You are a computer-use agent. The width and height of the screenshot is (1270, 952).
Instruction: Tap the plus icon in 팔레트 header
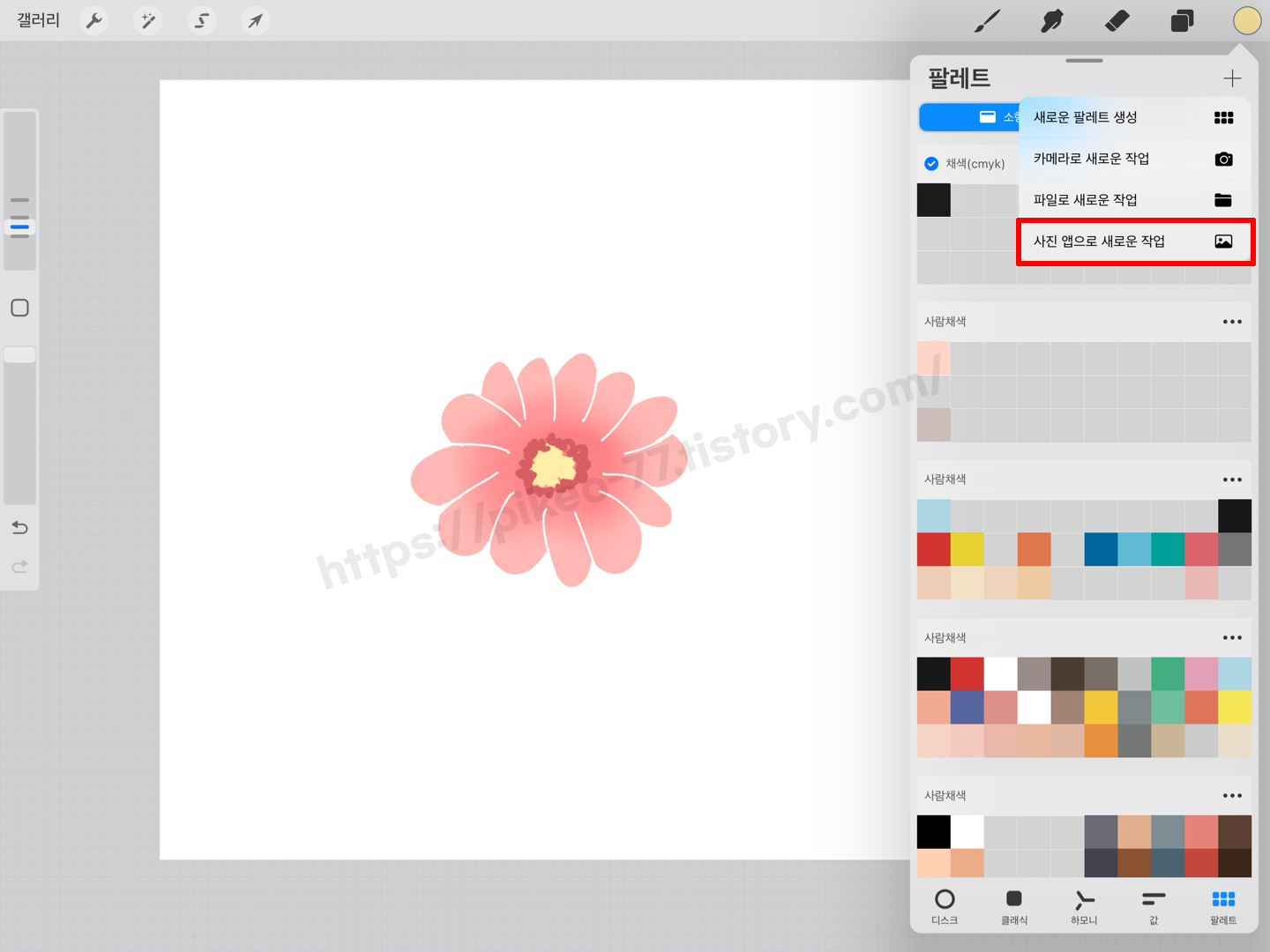[1232, 78]
